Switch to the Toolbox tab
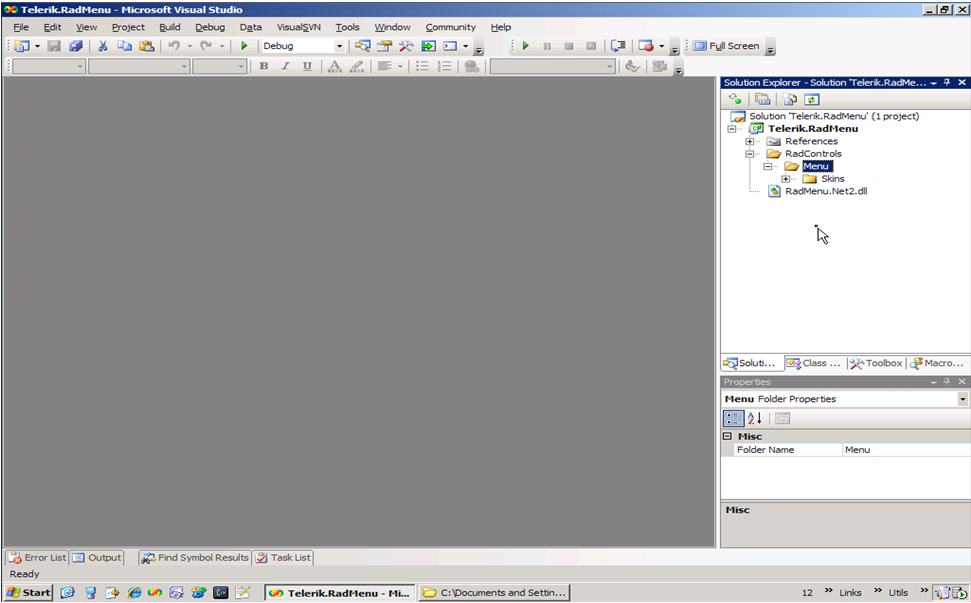 876,363
